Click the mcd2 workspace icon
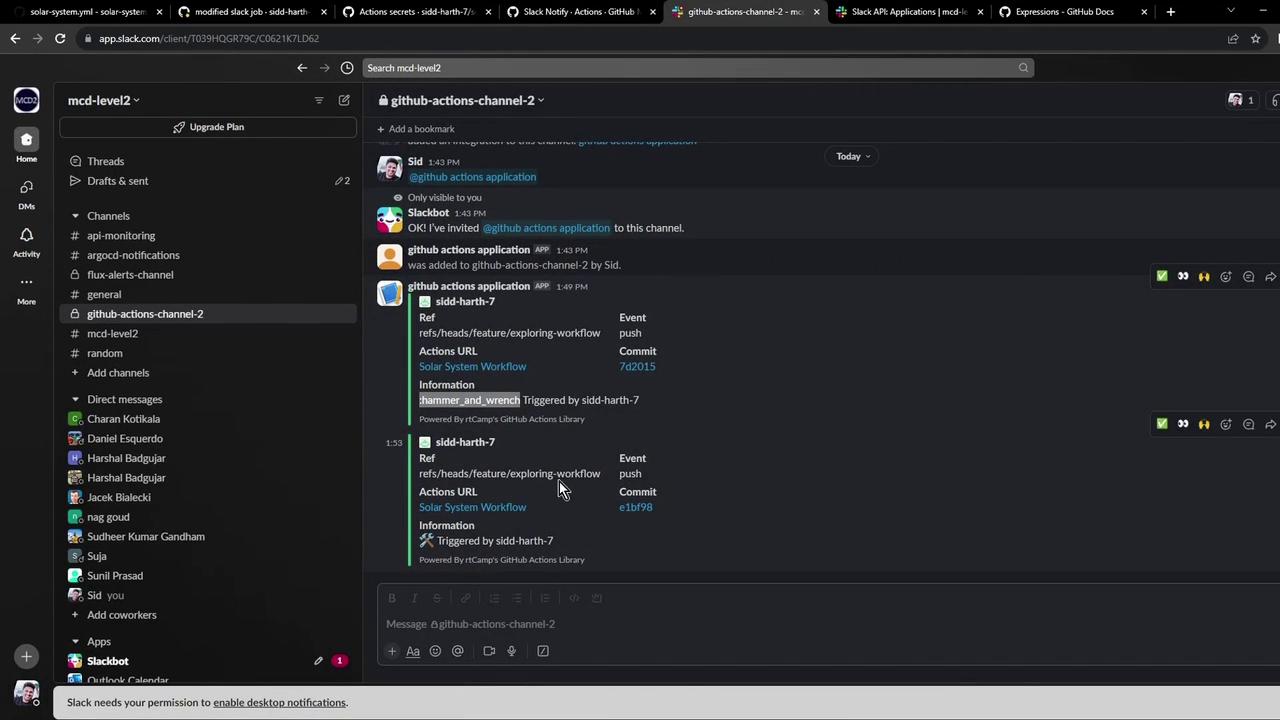This screenshot has height=720, width=1280. [26, 100]
